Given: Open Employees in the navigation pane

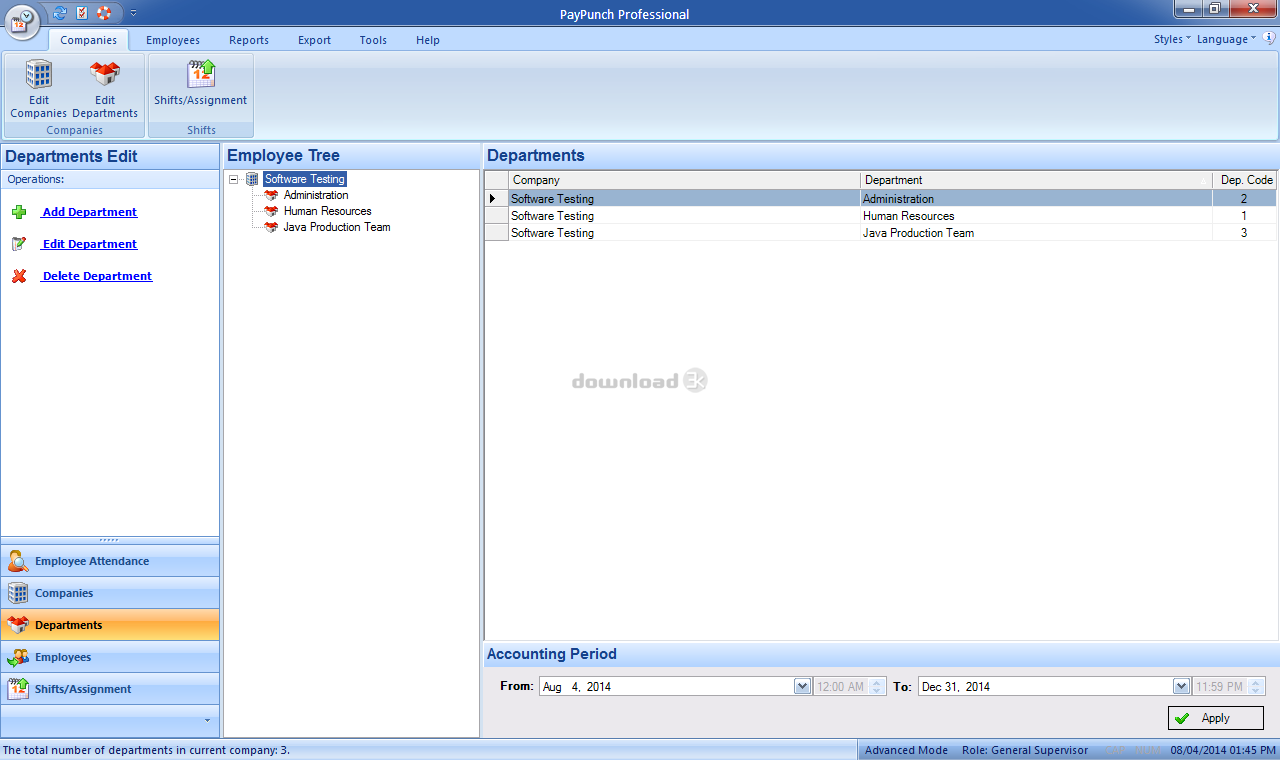Looking at the screenshot, I should point(110,657).
